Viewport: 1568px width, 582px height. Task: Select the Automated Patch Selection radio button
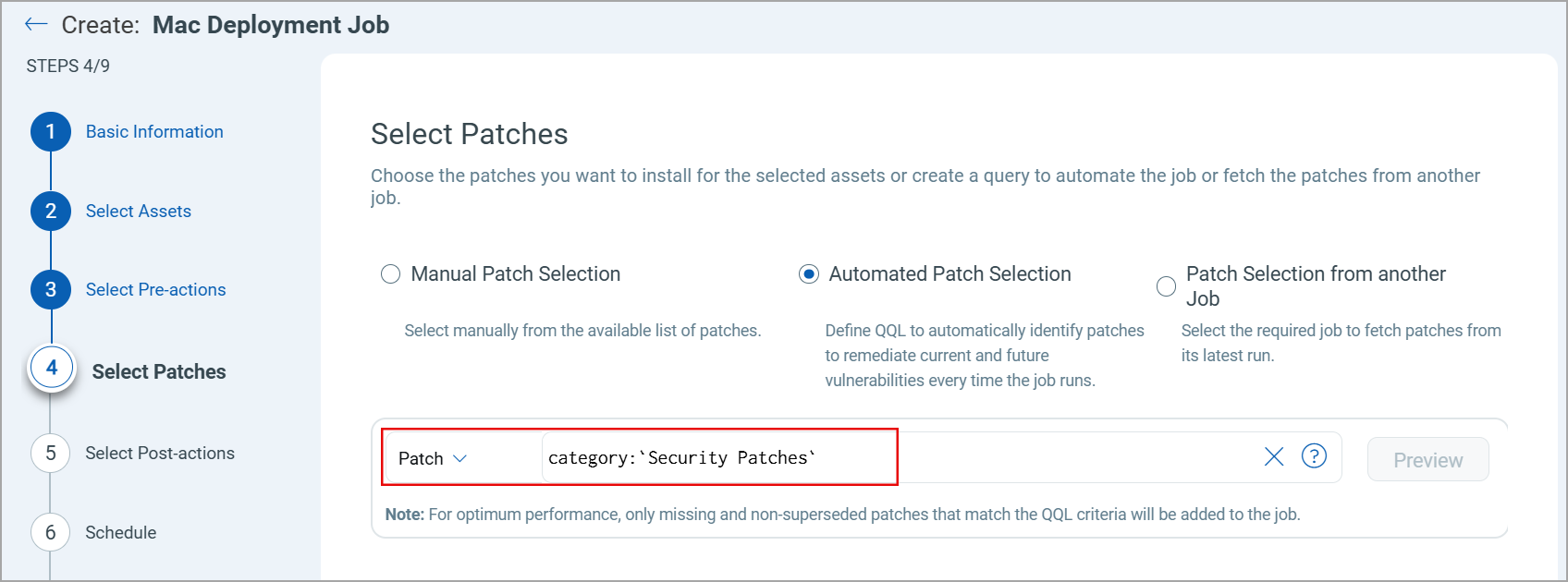coord(809,273)
